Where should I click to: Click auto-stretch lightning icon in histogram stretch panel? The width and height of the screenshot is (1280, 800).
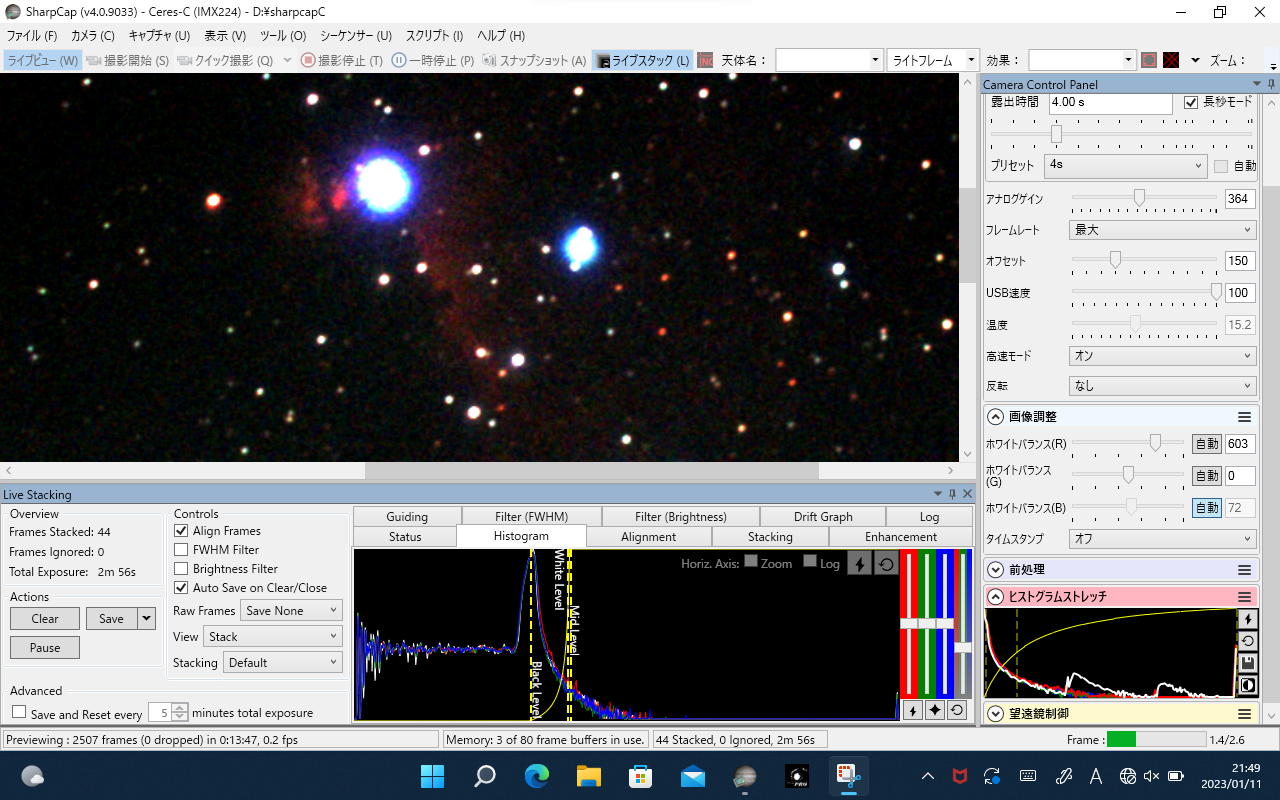coord(1247,619)
